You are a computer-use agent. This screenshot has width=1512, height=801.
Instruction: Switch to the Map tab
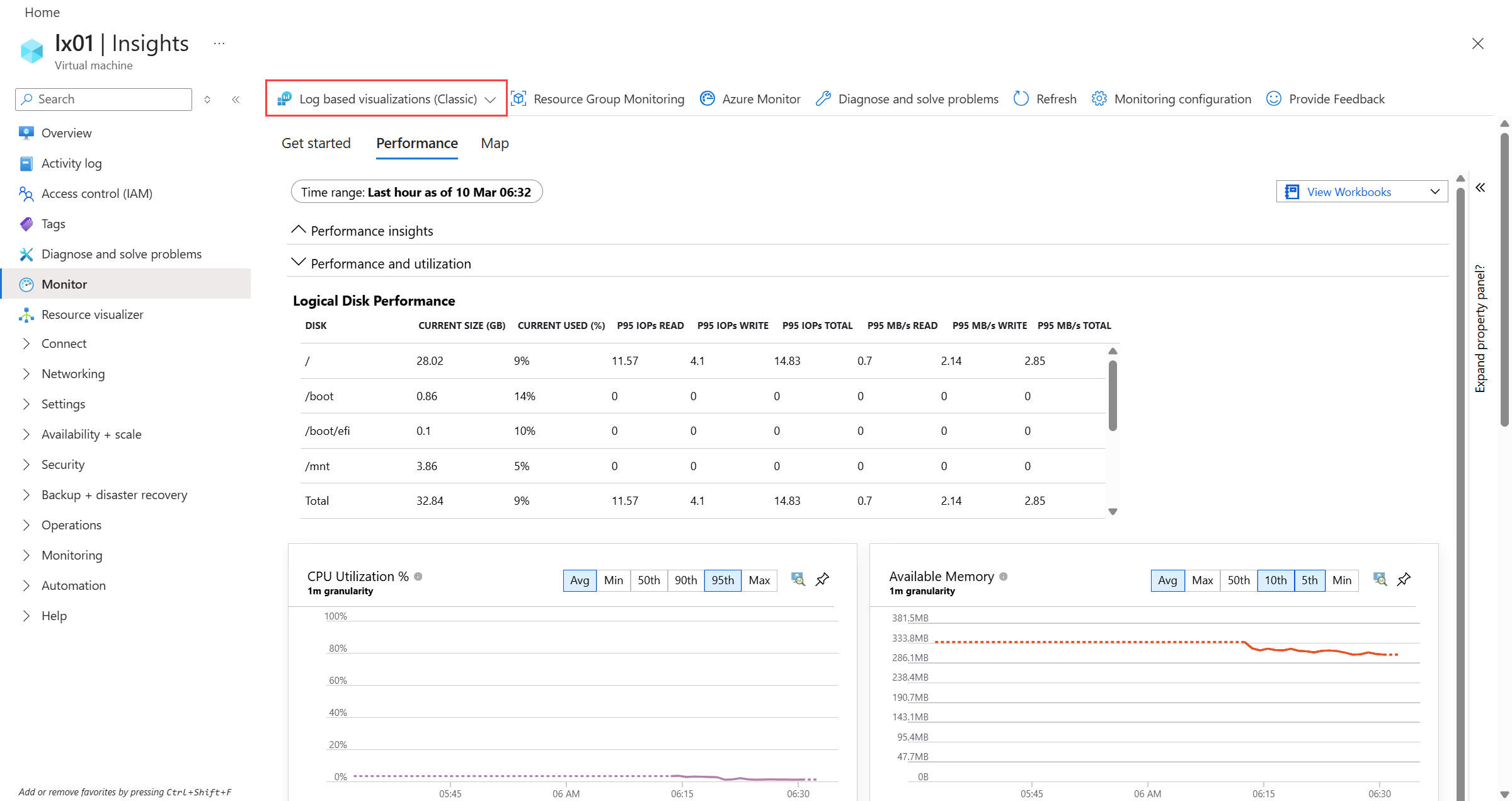click(495, 144)
